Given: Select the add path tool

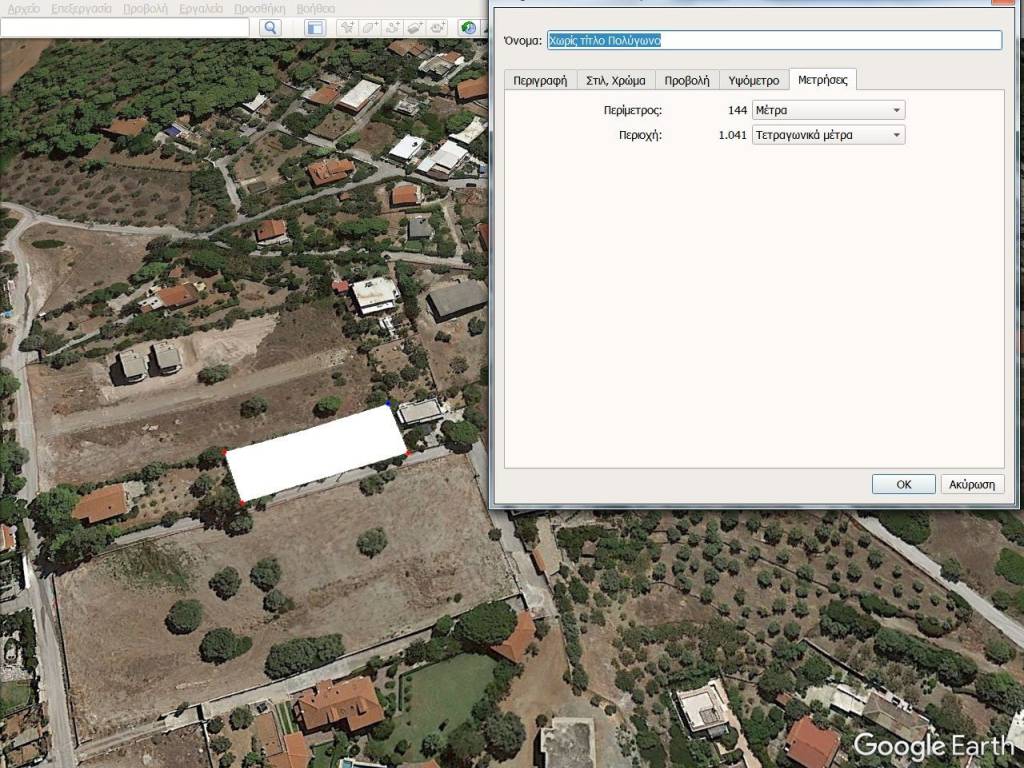Looking at the screenshot, I should 393,28.
